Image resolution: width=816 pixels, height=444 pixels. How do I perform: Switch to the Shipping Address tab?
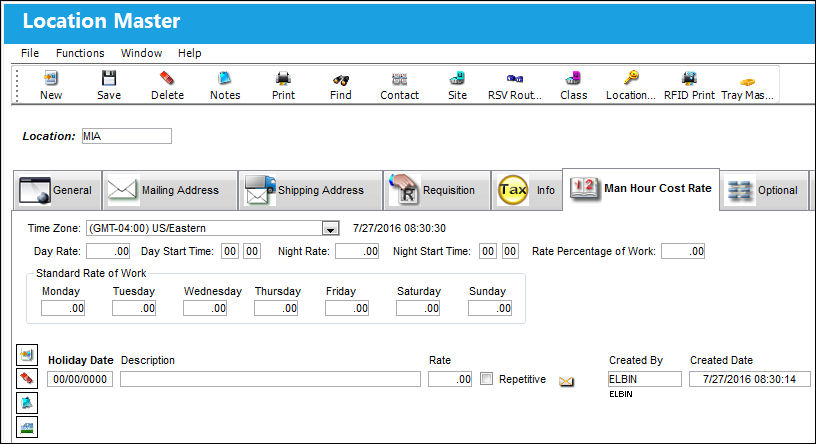[x=311, y=191]
